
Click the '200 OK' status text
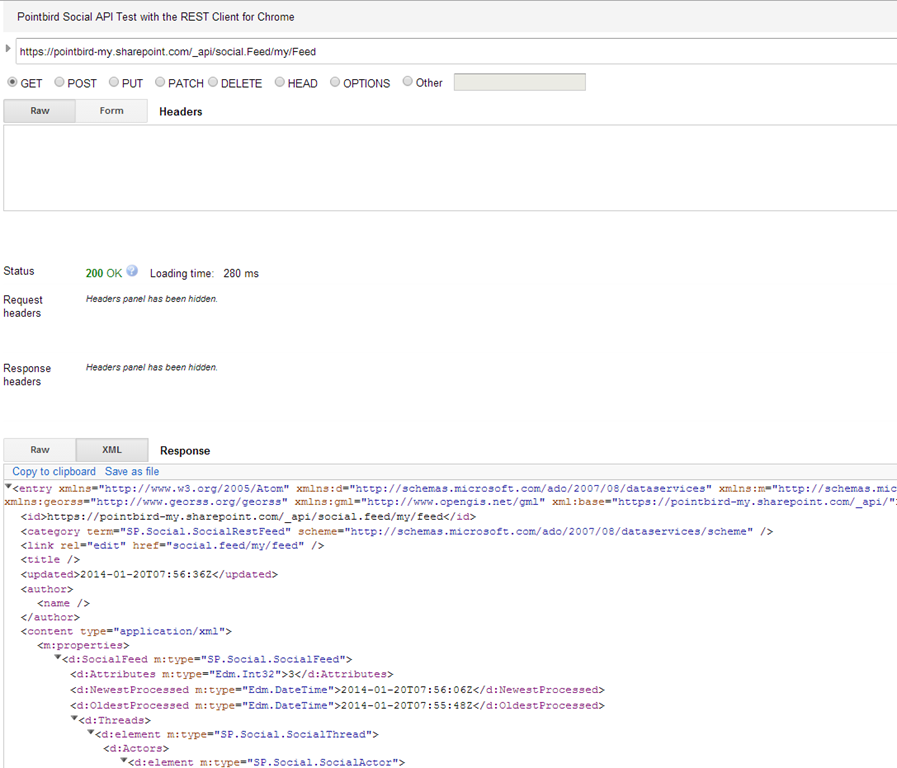[104, 273]
